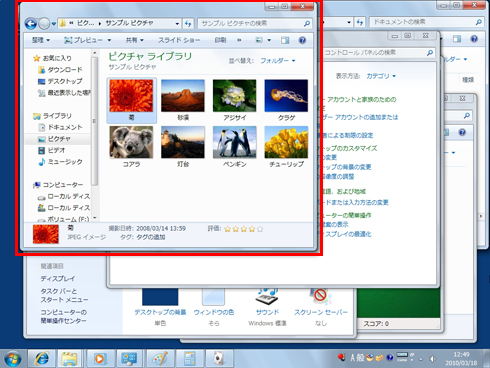Open the 共有 dropdown menu
This screenshot has height=368, width=490.
tap(134, 40)
